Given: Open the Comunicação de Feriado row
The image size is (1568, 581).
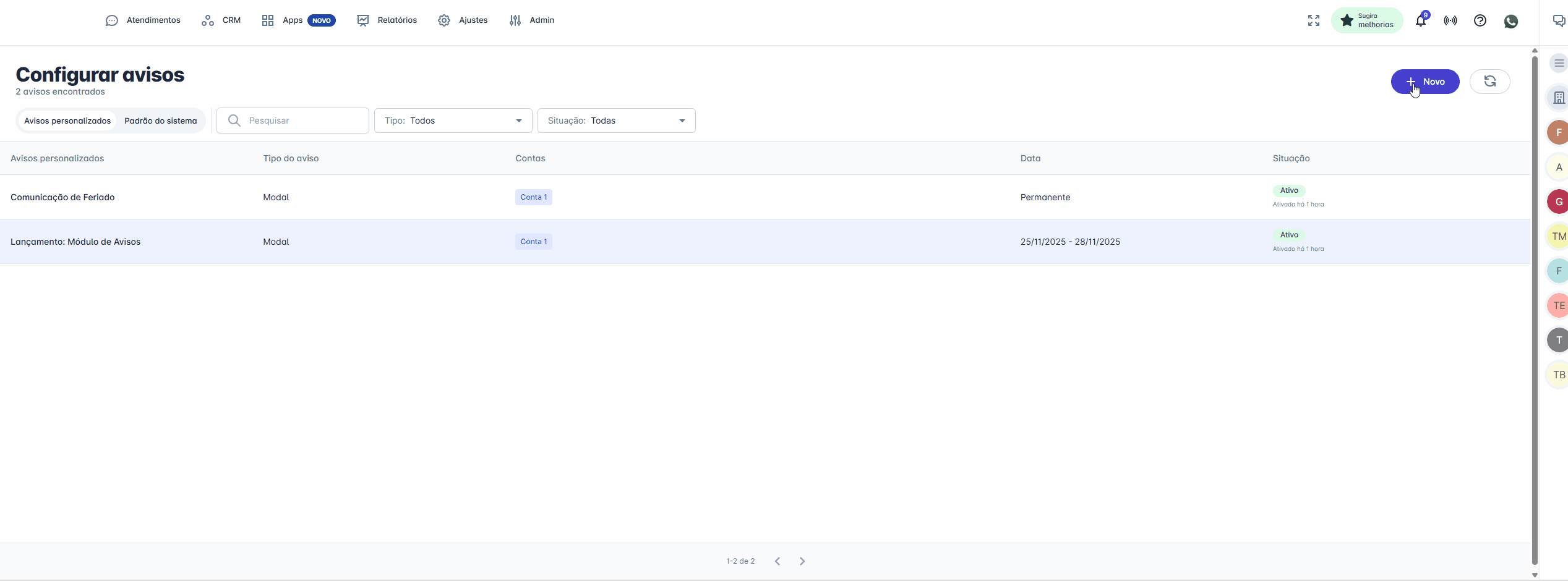Looking at the screenshot, I should (62, 197).
